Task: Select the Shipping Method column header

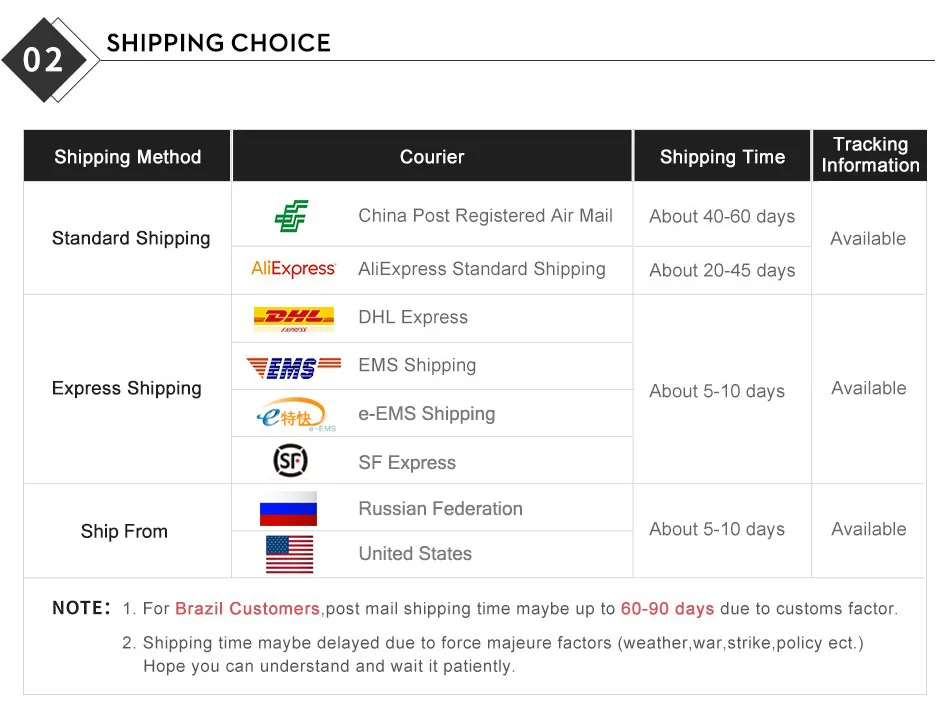Action: [x=127, y=157]
